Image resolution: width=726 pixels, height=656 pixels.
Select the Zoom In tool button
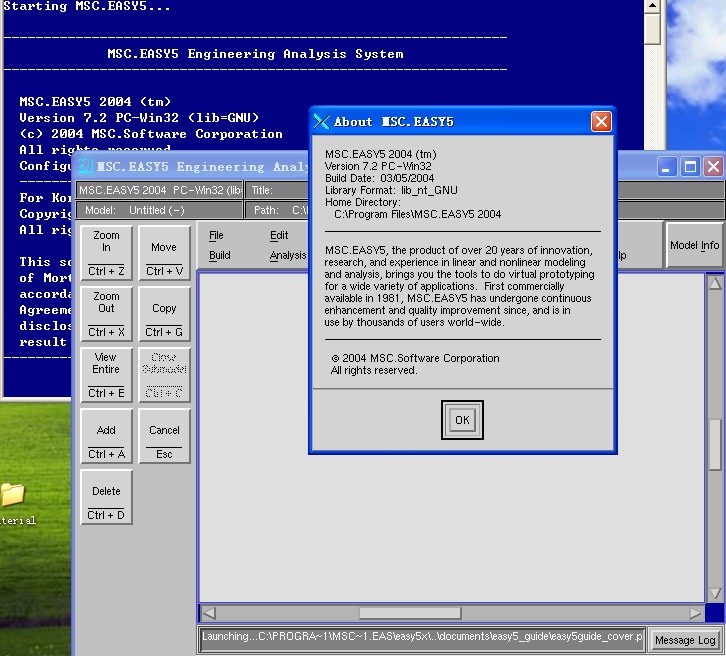pyautogui.click(x=106, y=253)
